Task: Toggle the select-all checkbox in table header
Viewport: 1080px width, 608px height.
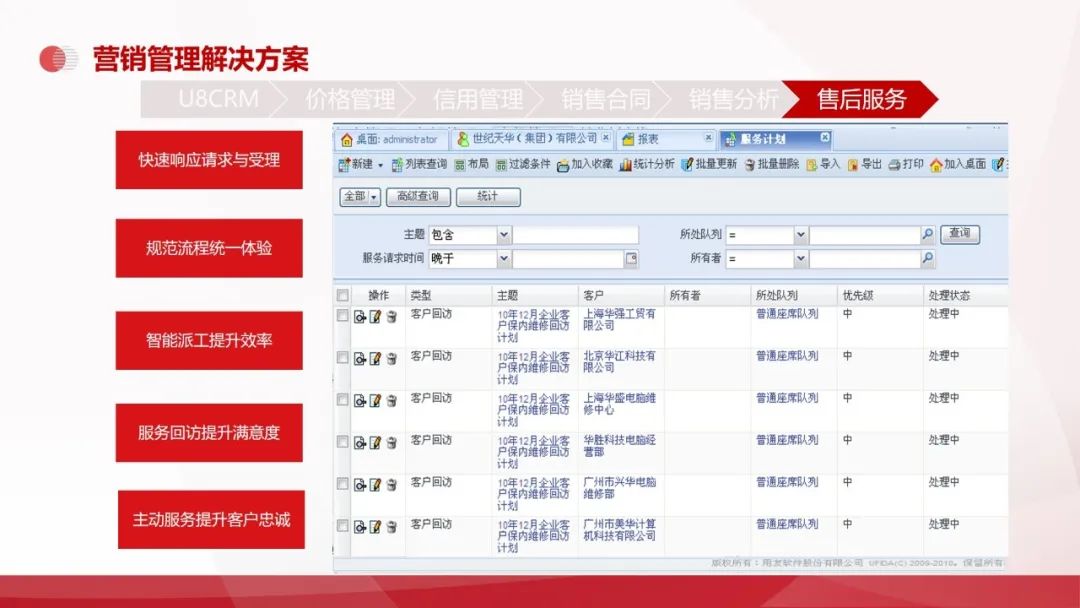Action: (342, 295)
